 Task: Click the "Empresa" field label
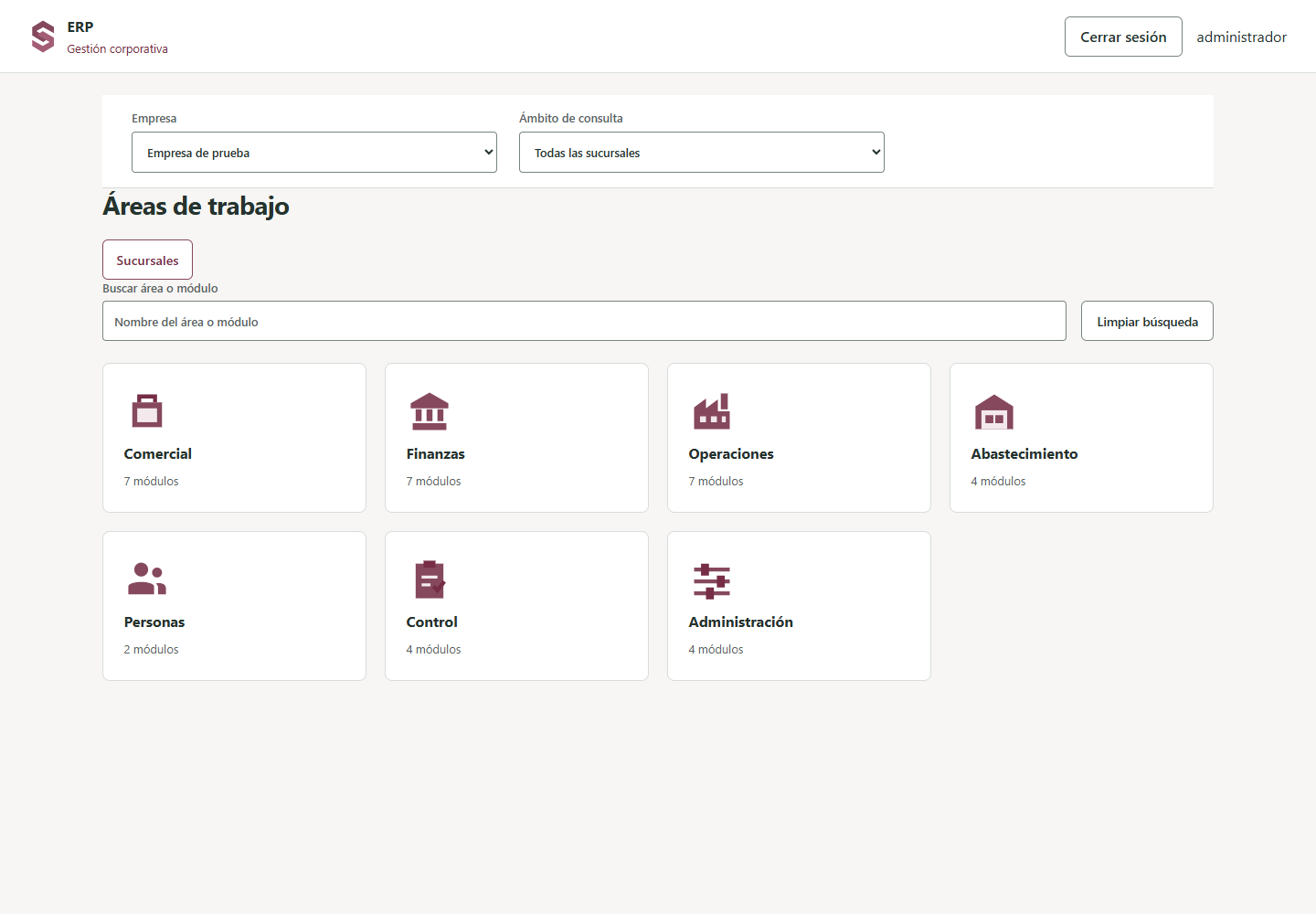click(x=154, y=119)
